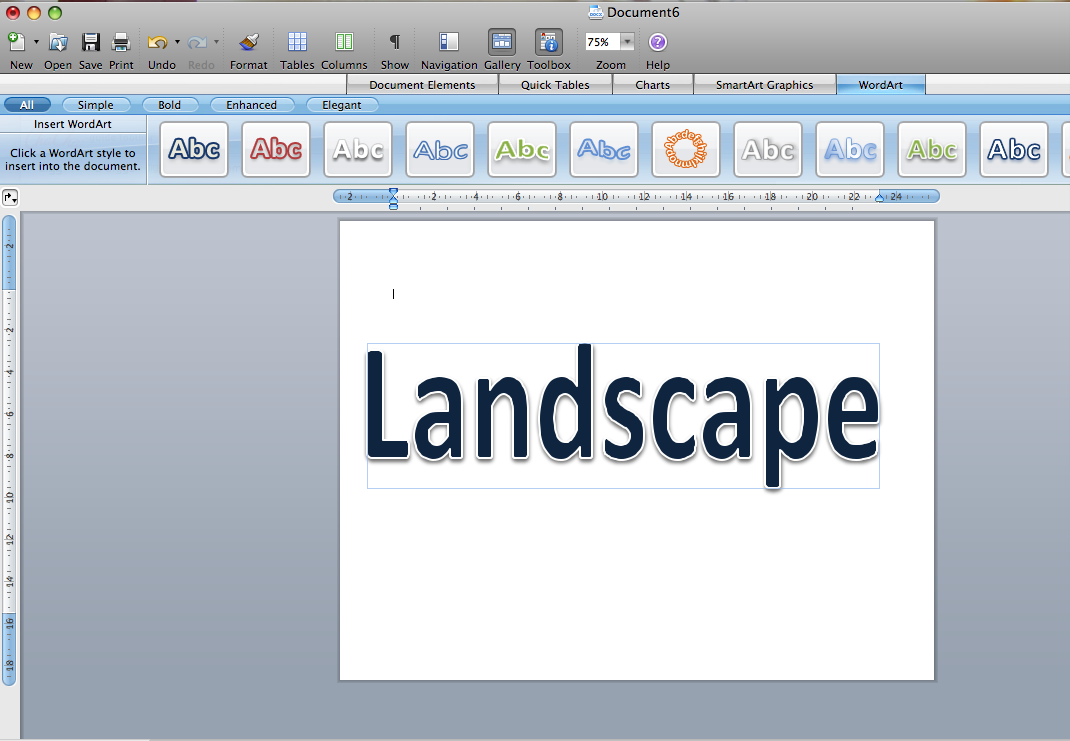1070x741 pixels.
Task: Insert the orange circular WordArt style
Action: [x=686, y=149]
